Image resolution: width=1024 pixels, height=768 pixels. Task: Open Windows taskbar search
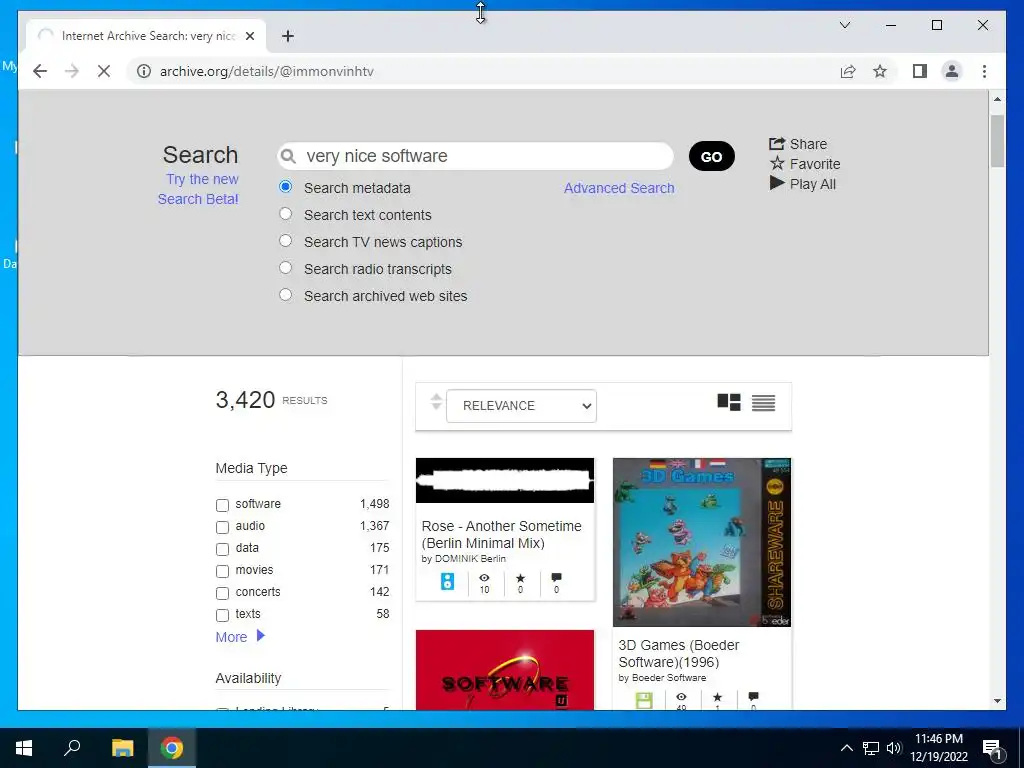(72, 748)
